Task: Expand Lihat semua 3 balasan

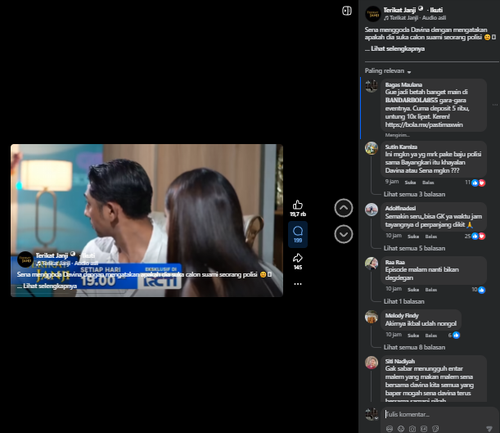Action: pos(414,194)
